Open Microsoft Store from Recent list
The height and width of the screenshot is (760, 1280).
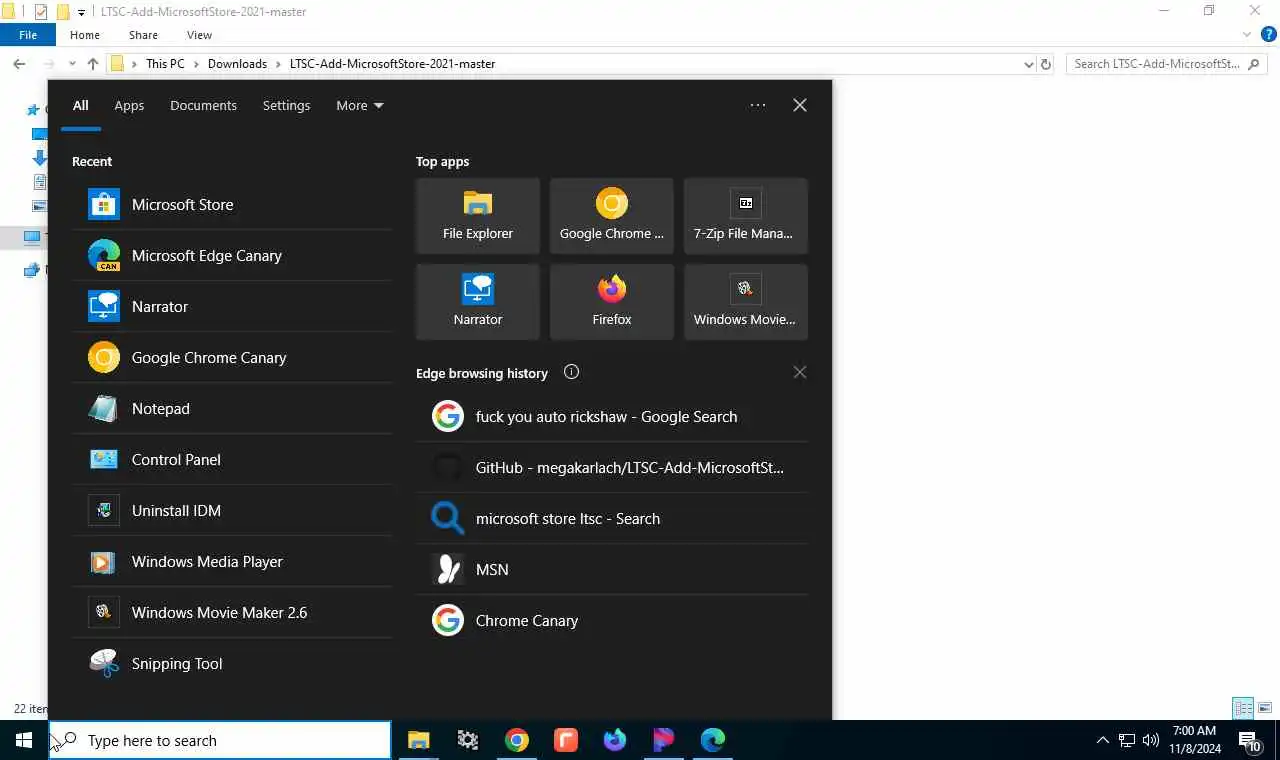click(x=232, y=204)
